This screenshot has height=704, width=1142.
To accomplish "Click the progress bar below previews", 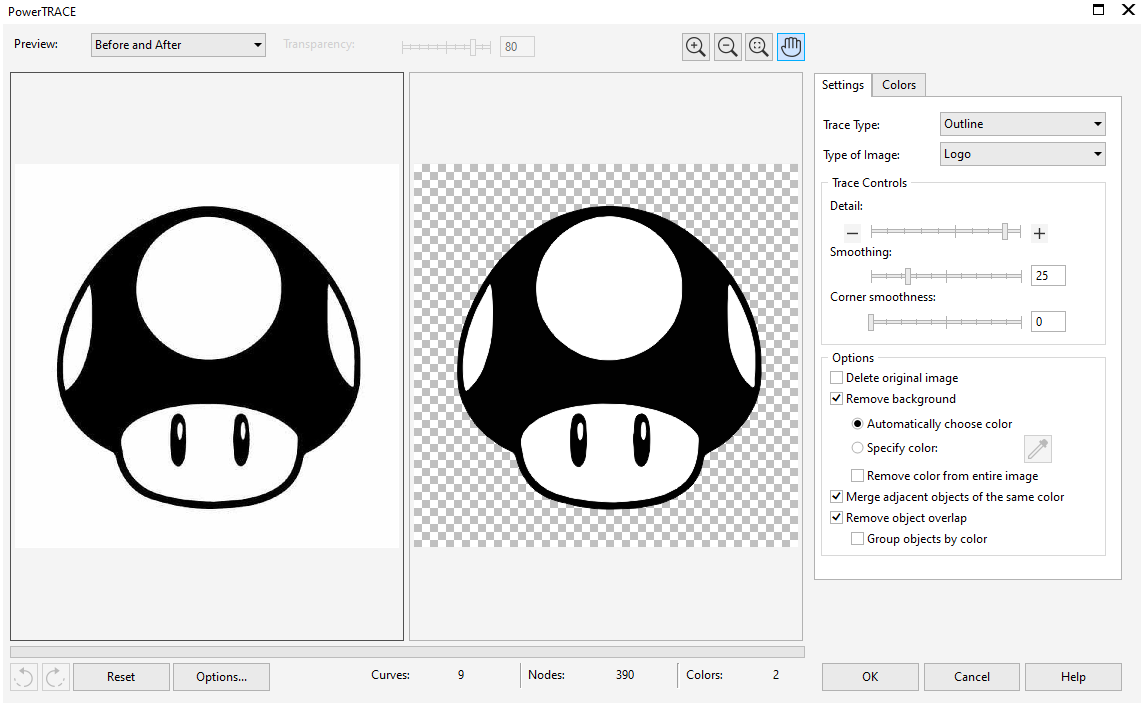I will click(x=407, y=652).
